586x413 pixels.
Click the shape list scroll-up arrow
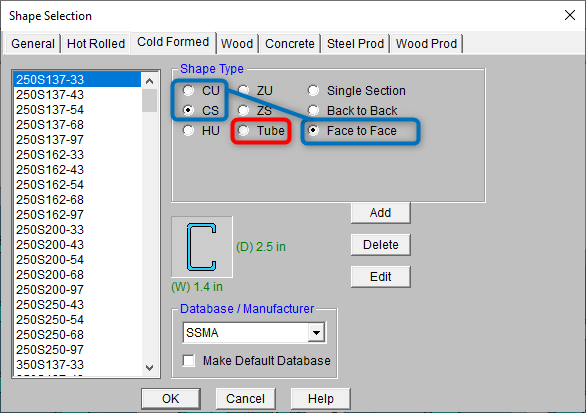coord(149,81)
